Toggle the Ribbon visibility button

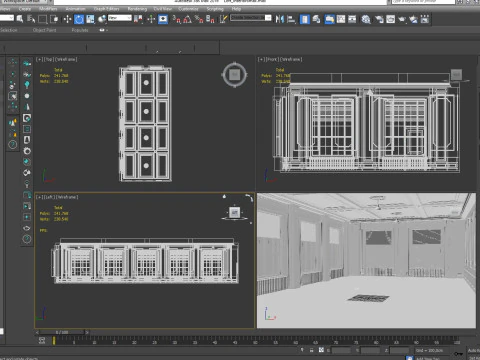click(329, 19)
